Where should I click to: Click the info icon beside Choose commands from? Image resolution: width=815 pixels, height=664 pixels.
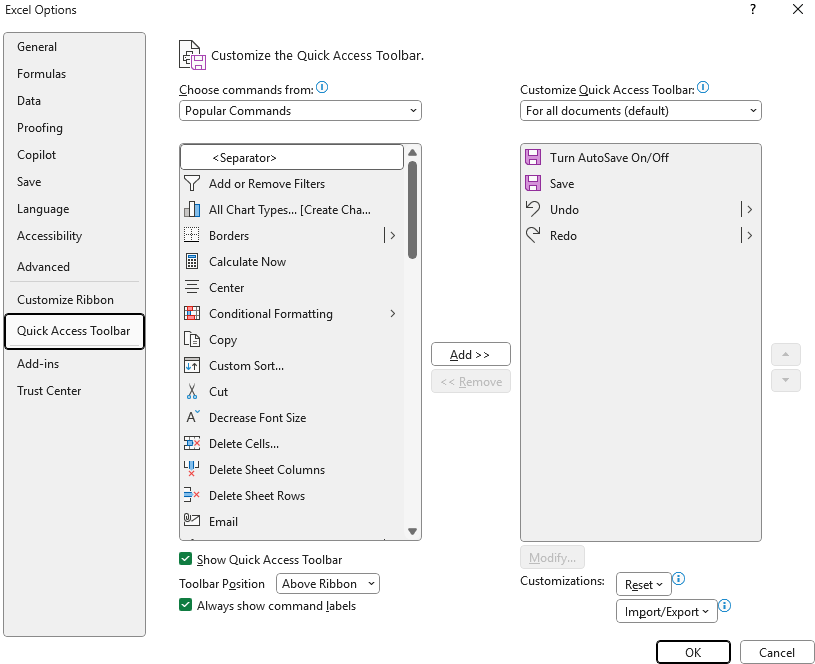pos(322,87)
